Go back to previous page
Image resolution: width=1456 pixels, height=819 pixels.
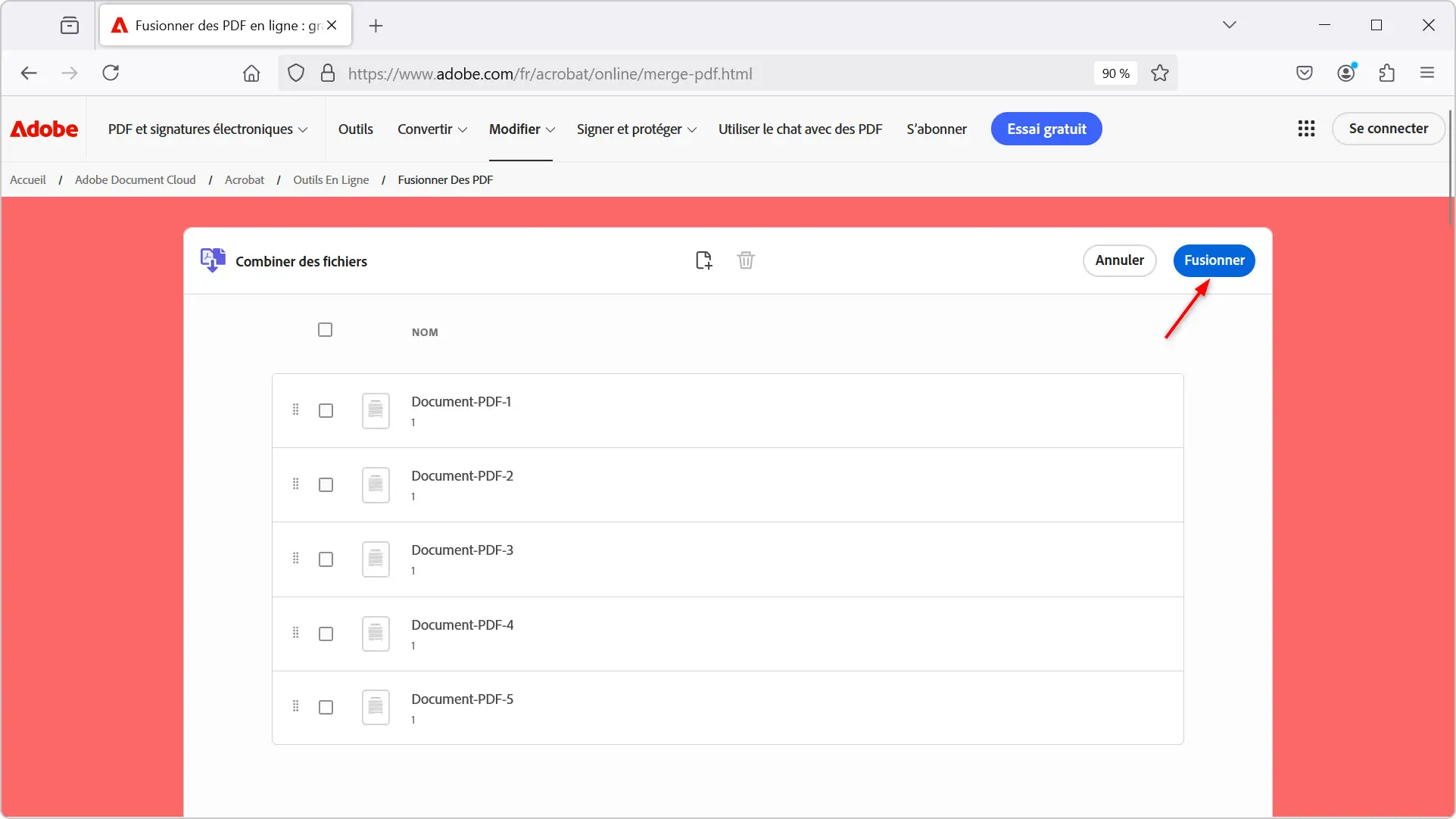pos(29,73)
